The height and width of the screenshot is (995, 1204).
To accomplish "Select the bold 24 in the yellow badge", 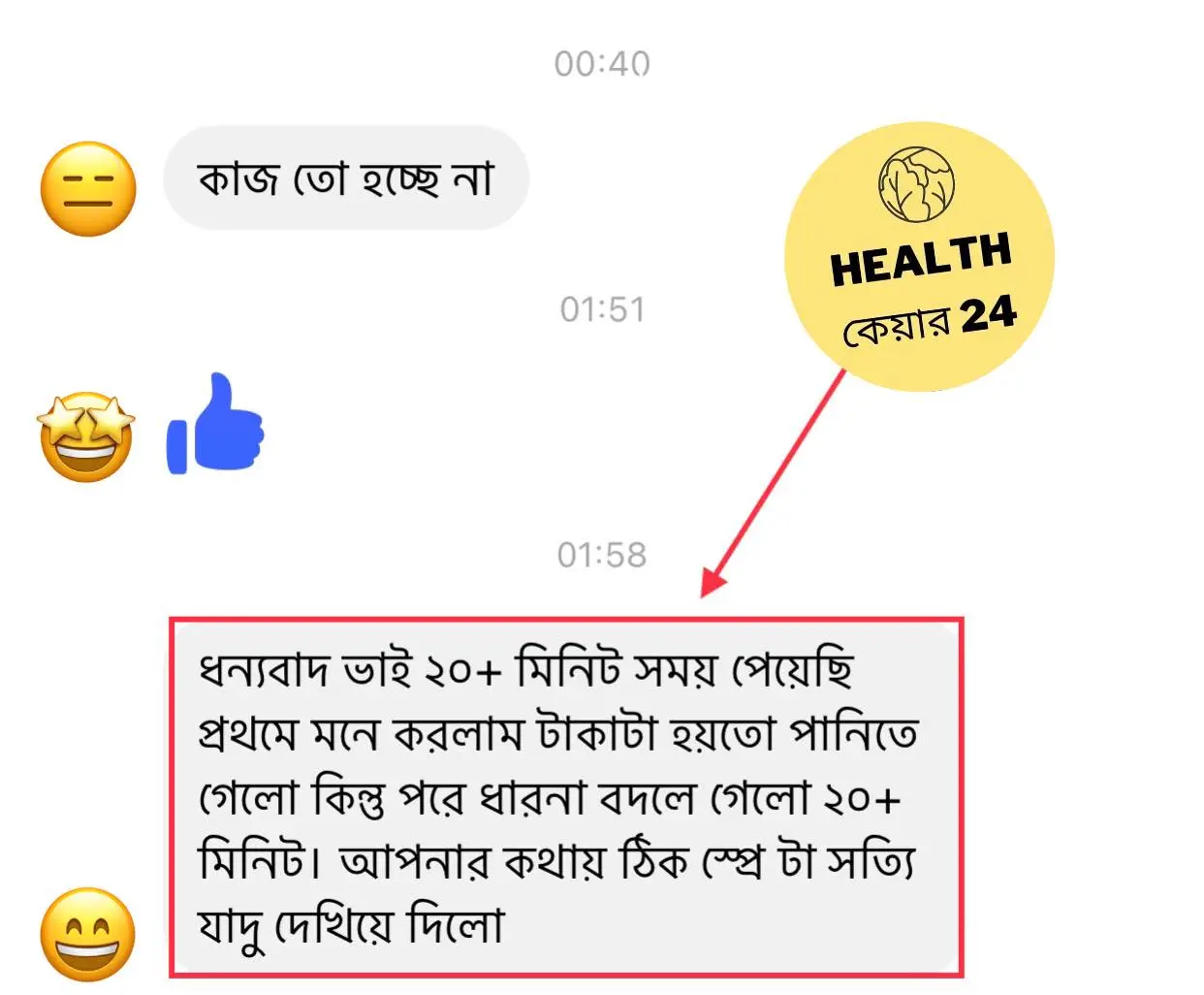I will (988, 314).
